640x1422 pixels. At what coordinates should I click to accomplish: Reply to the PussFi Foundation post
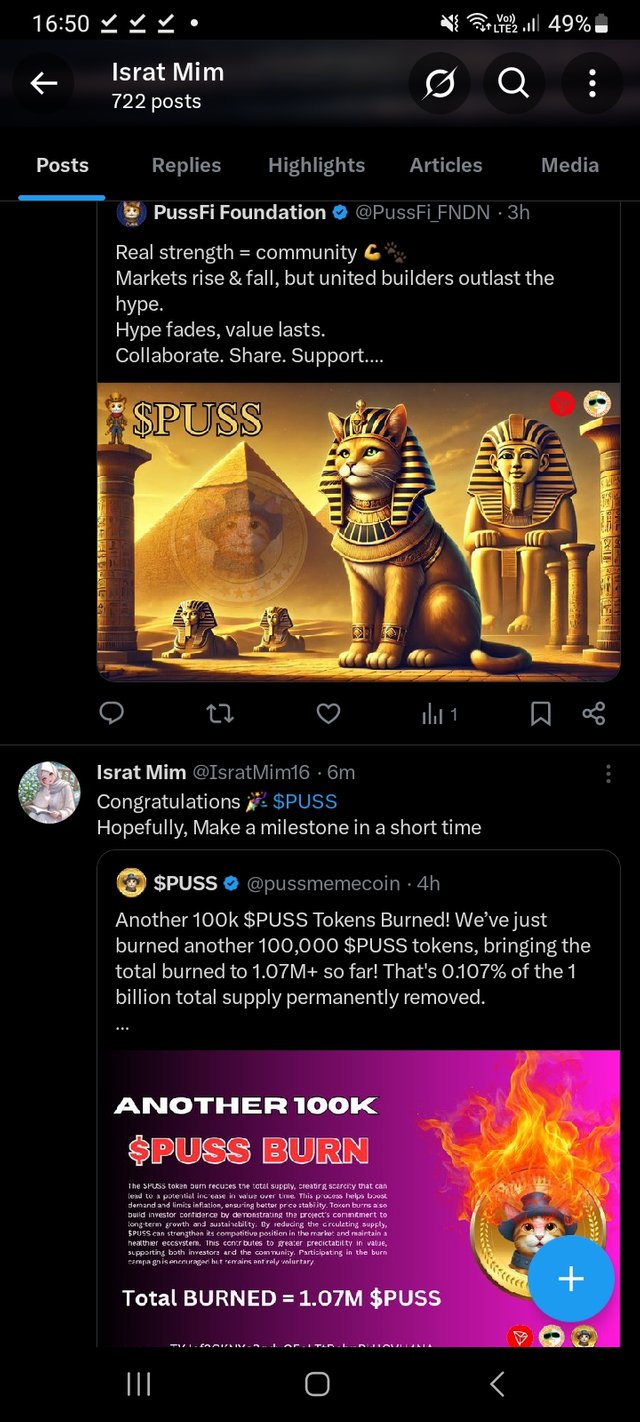pyautogui.click(x=112, y=713)
